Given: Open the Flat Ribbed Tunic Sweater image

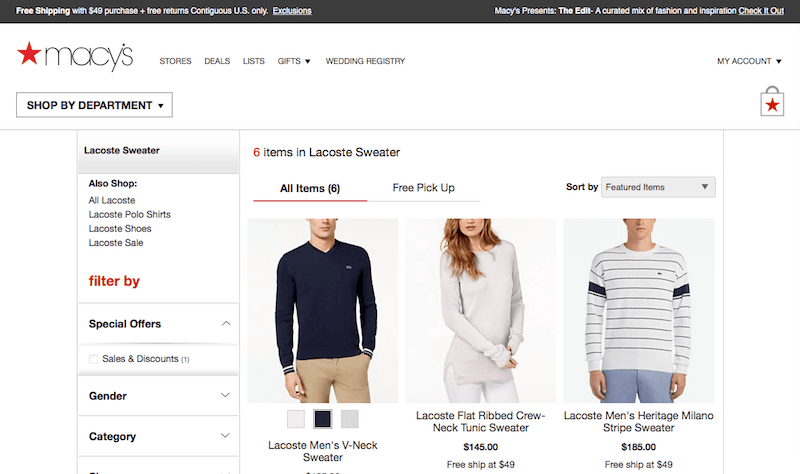Looking at the screenshot, I should tap(481, 311).
